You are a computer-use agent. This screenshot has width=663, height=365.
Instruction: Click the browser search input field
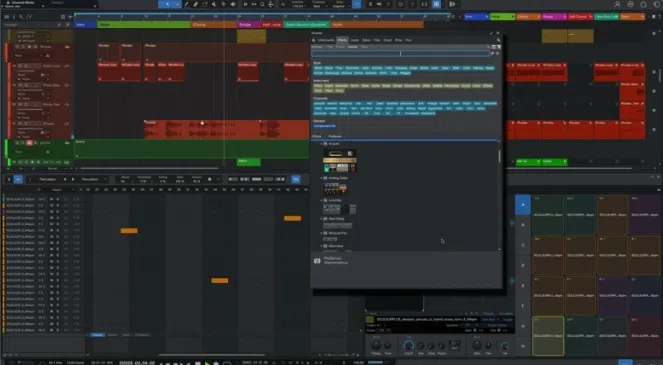point(400,54)
